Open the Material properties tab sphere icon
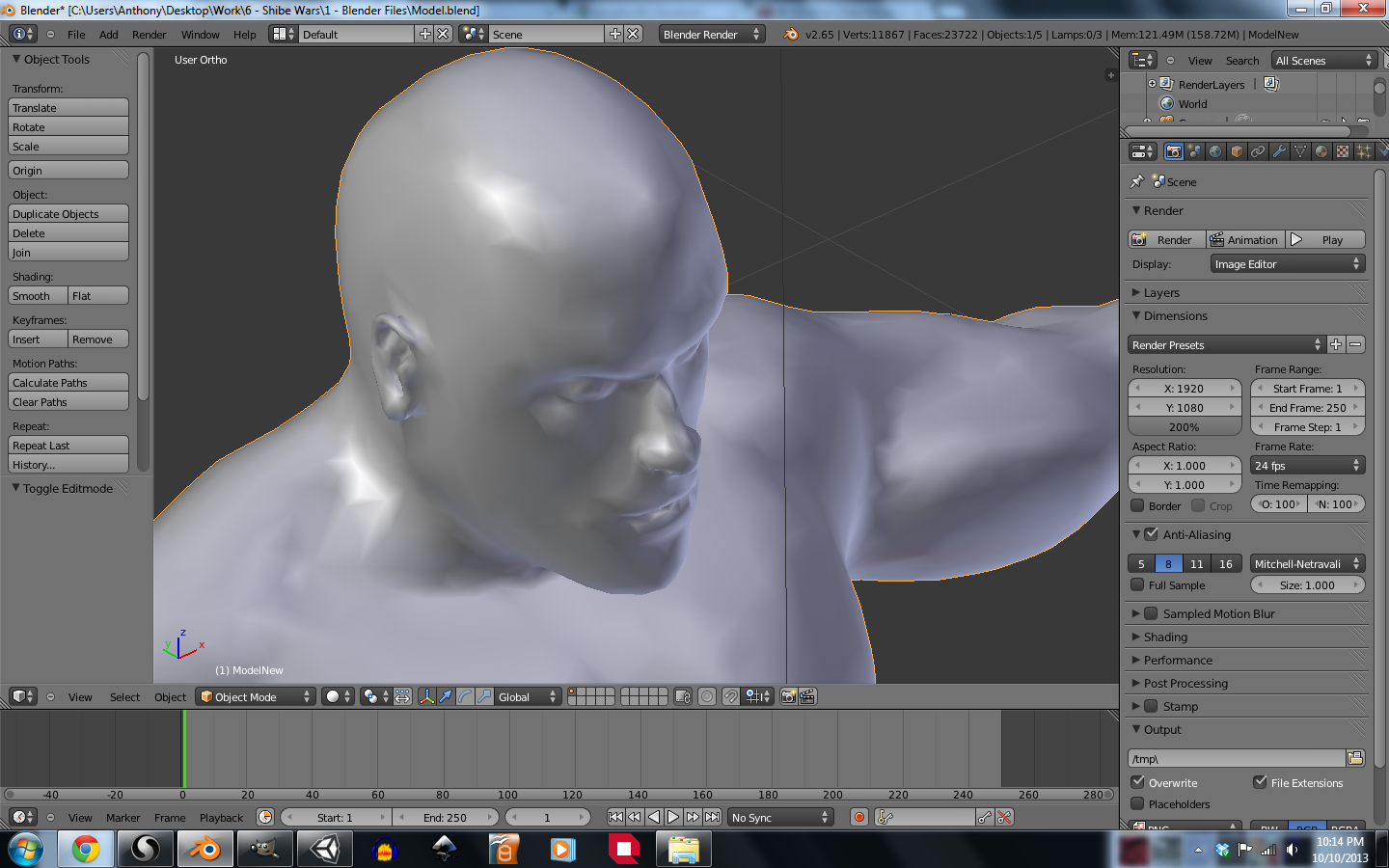The width and height of the screenshot is (1389, 868). (1321, 151)
